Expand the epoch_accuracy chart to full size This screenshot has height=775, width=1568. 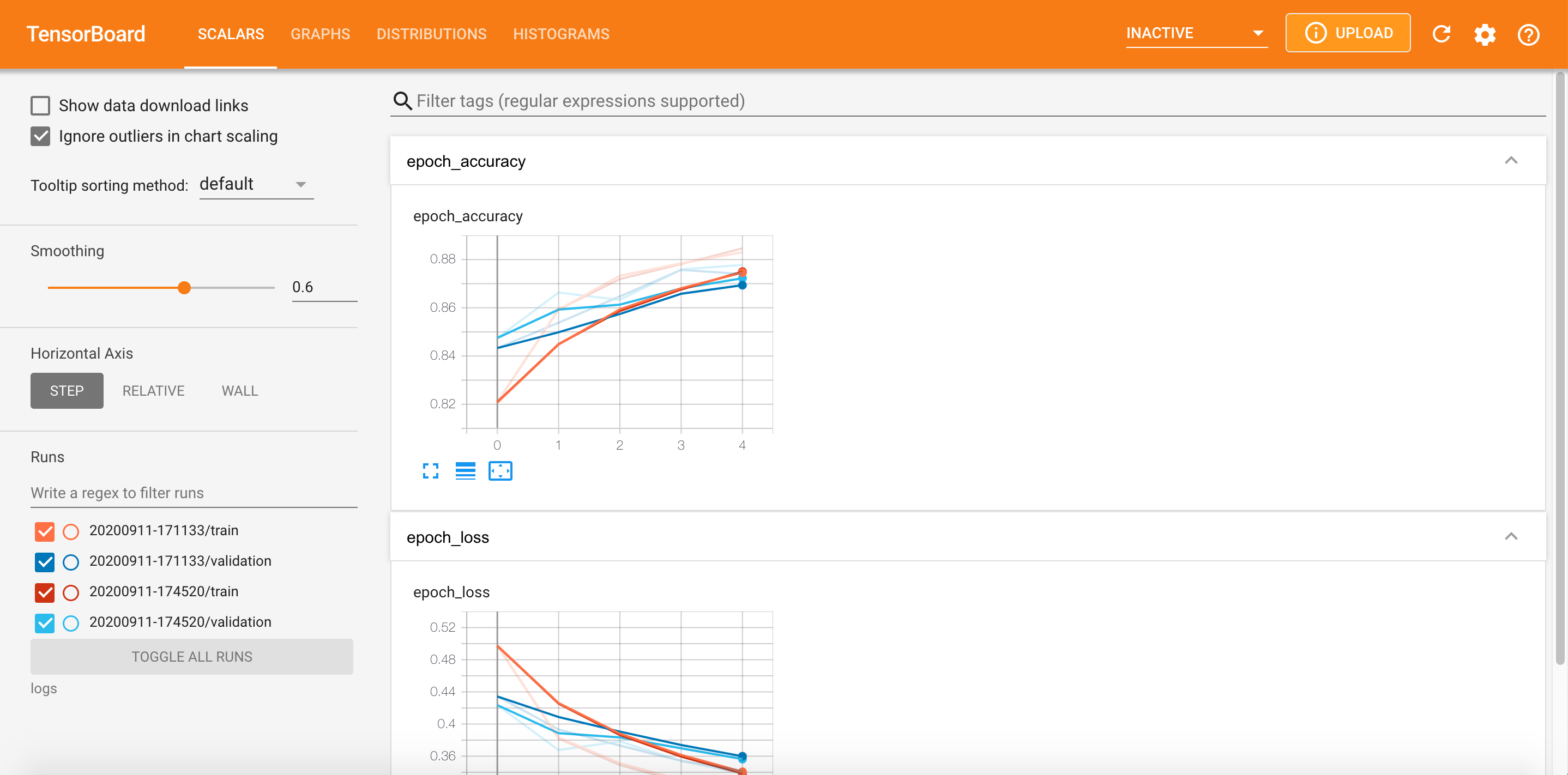431,470
